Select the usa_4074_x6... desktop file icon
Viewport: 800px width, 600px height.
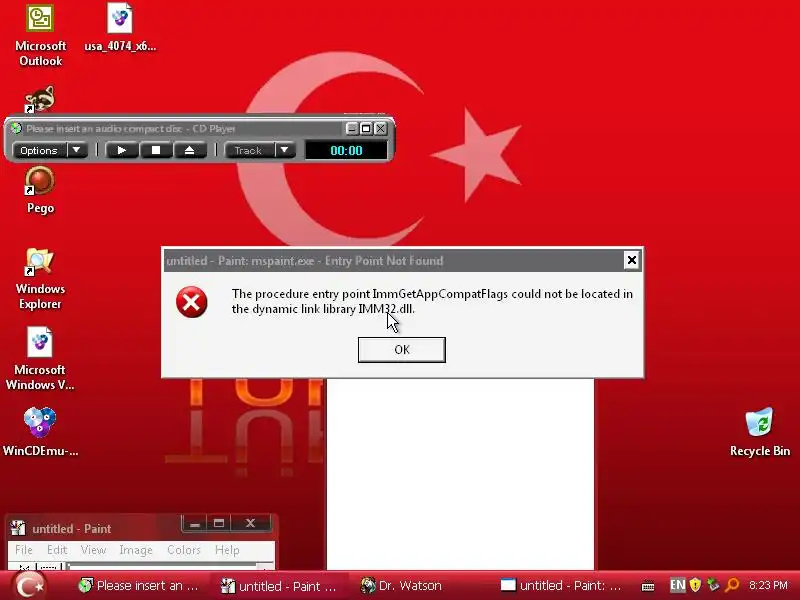tap(120, 28)
